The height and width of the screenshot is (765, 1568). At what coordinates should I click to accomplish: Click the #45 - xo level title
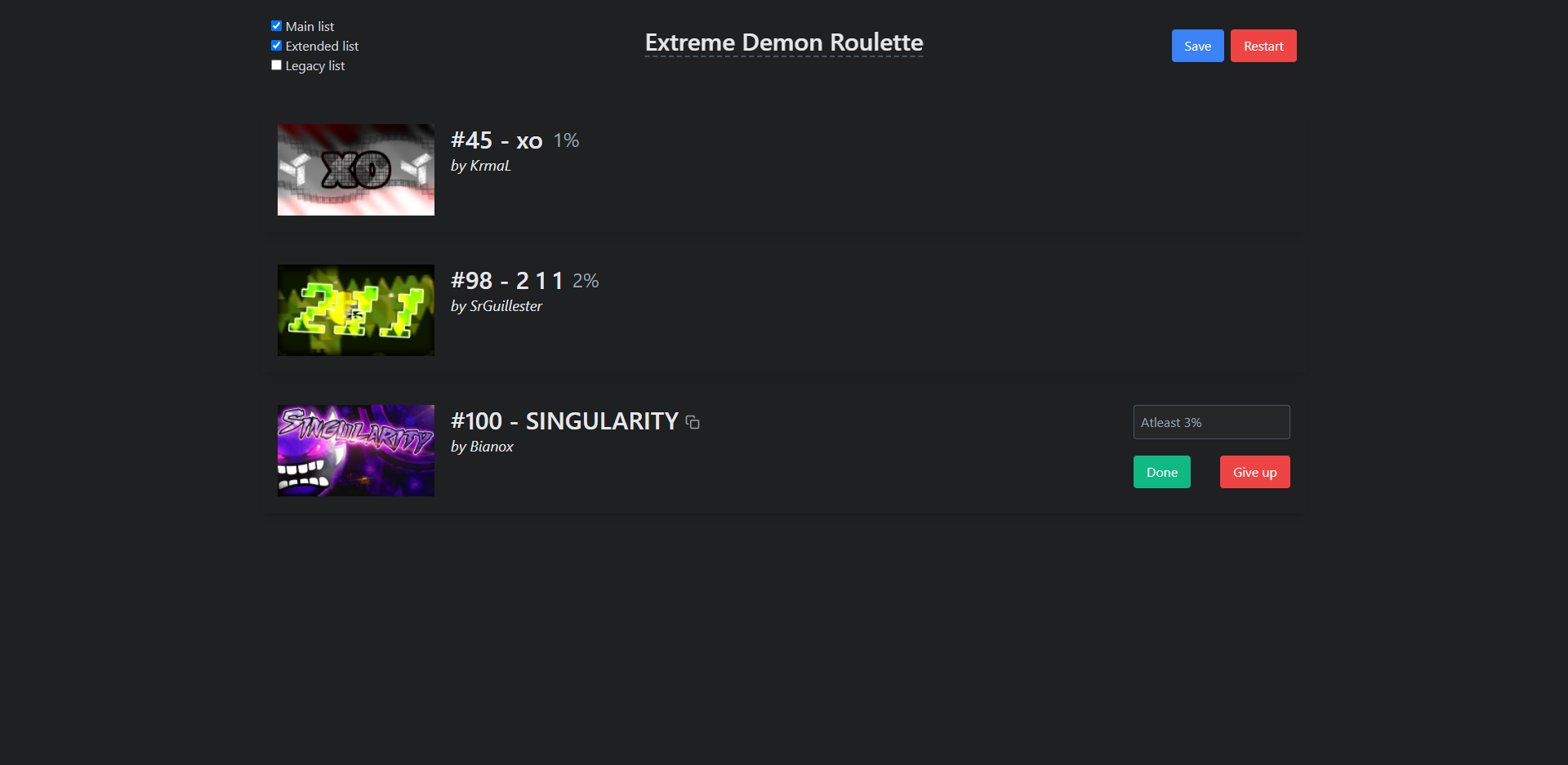(x=497, y=140)
